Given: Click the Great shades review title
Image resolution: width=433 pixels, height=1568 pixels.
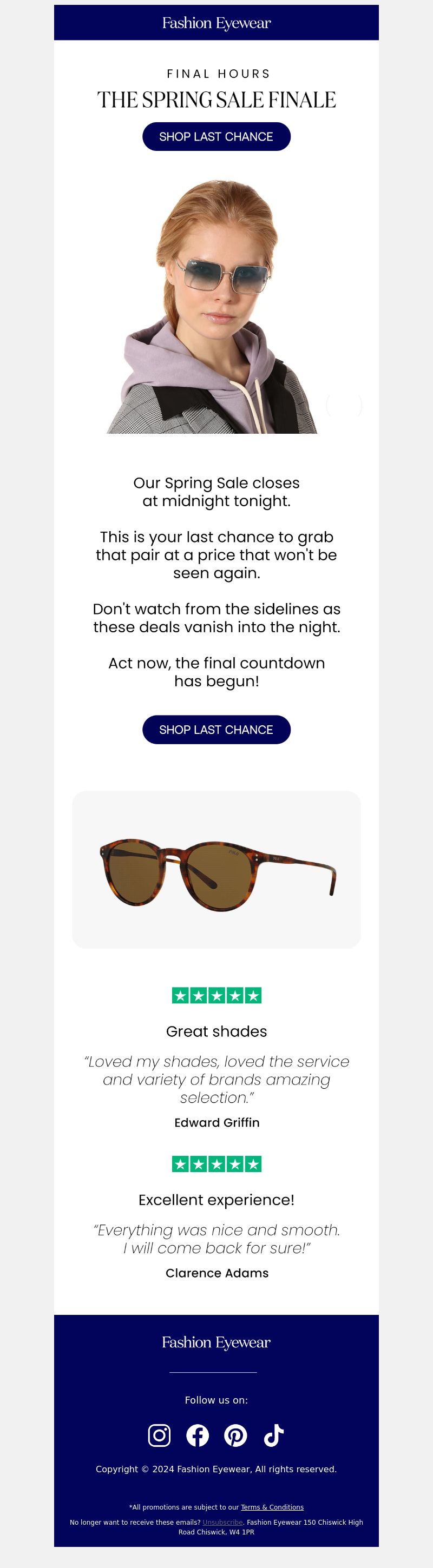Looking at the screenshot, I should pos(217,1031).
